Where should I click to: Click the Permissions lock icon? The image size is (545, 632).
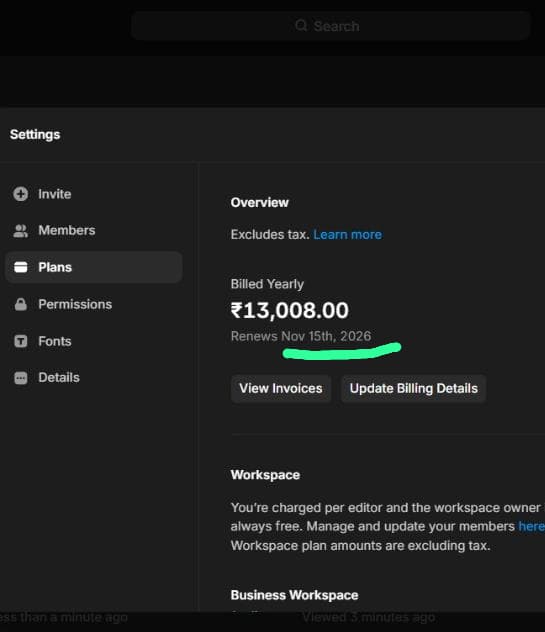click(21, 304)
